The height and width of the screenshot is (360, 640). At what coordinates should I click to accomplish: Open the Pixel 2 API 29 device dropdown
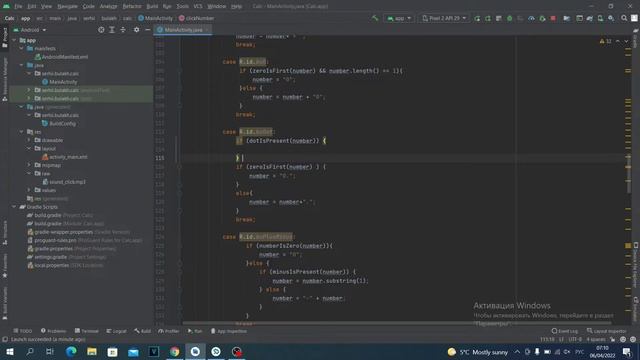[444, 18]
